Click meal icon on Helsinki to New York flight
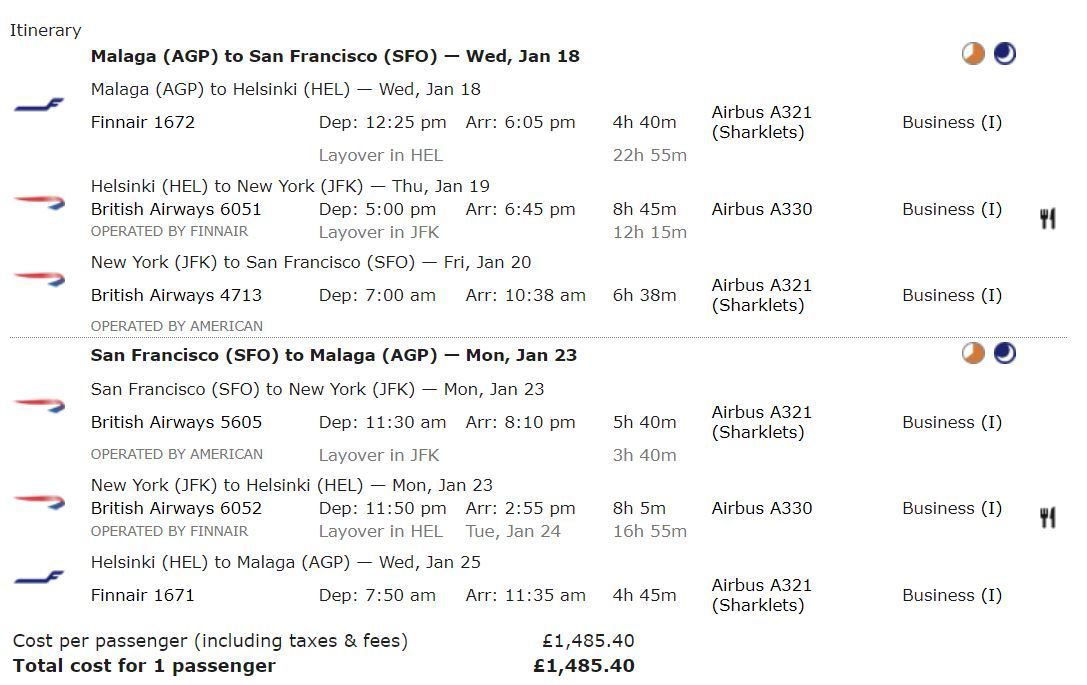Image resolution: width=1087 pixels, height=685 pixels. tap(1047, 218)
